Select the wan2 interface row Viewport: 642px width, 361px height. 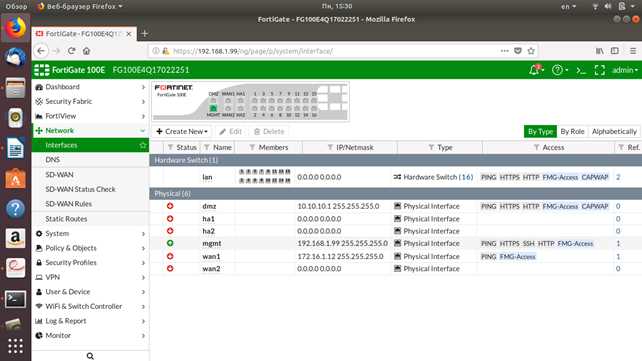point(396,268)
